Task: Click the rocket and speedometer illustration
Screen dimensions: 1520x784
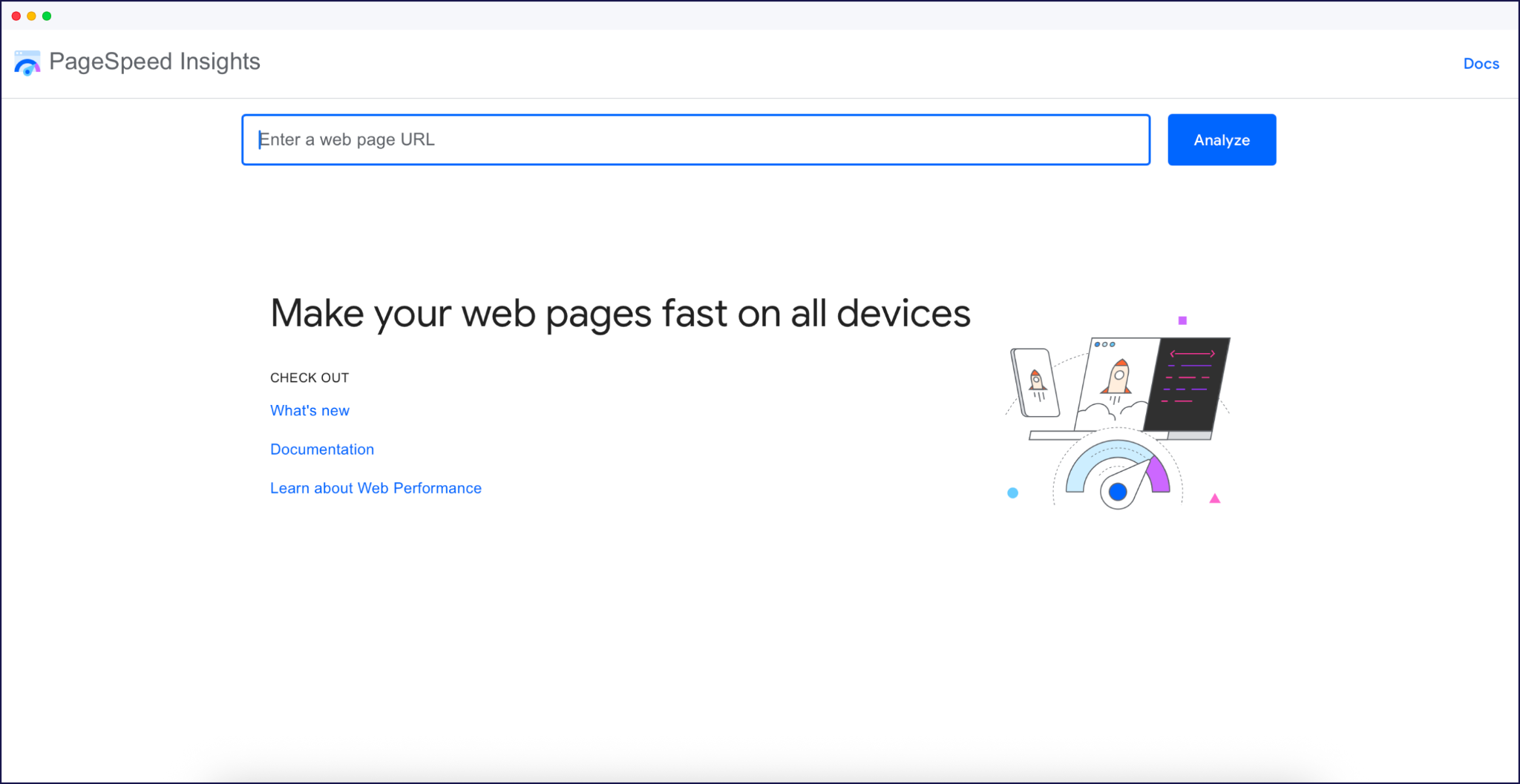Action: pyautogui.click(x=1118, y=413)
